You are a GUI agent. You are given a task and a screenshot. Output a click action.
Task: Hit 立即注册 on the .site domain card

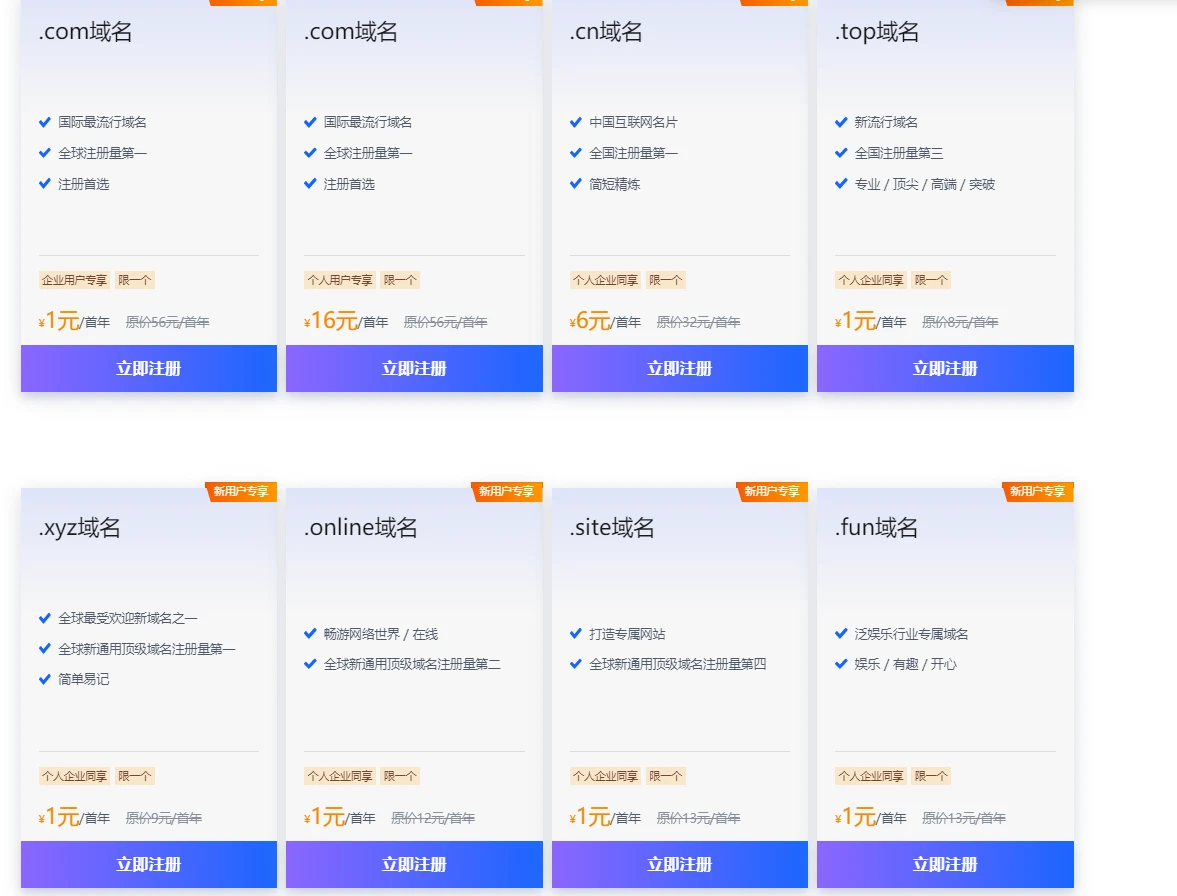coord(679,864)
